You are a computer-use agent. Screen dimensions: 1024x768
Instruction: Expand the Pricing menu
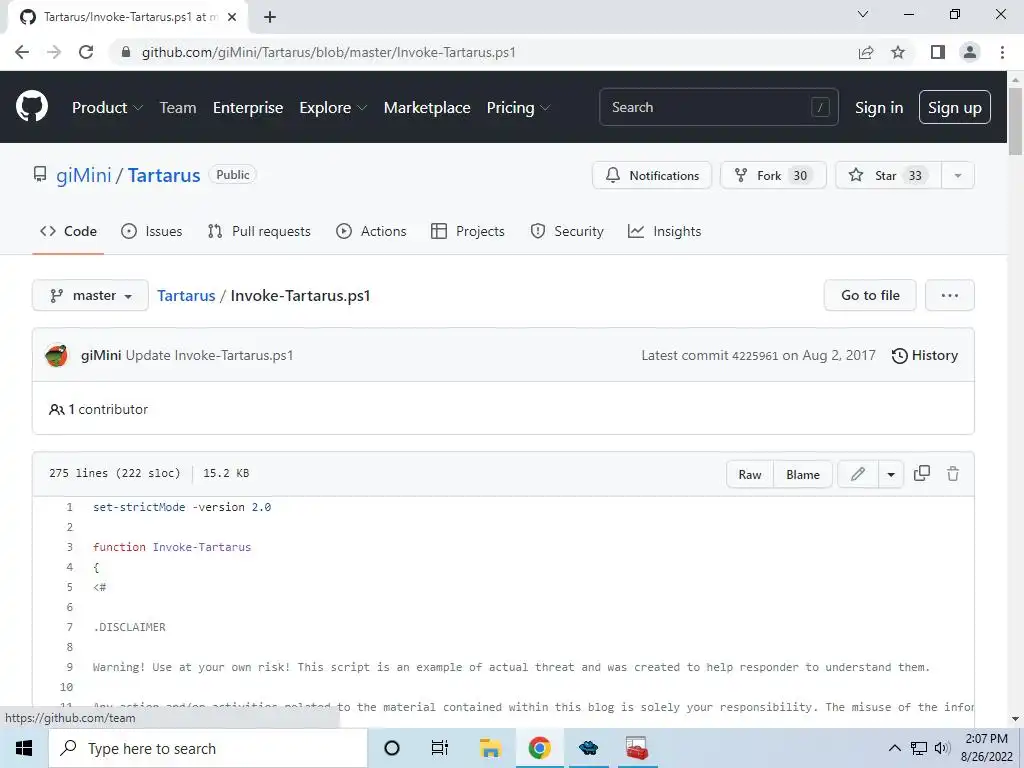(x=518, y=107)
